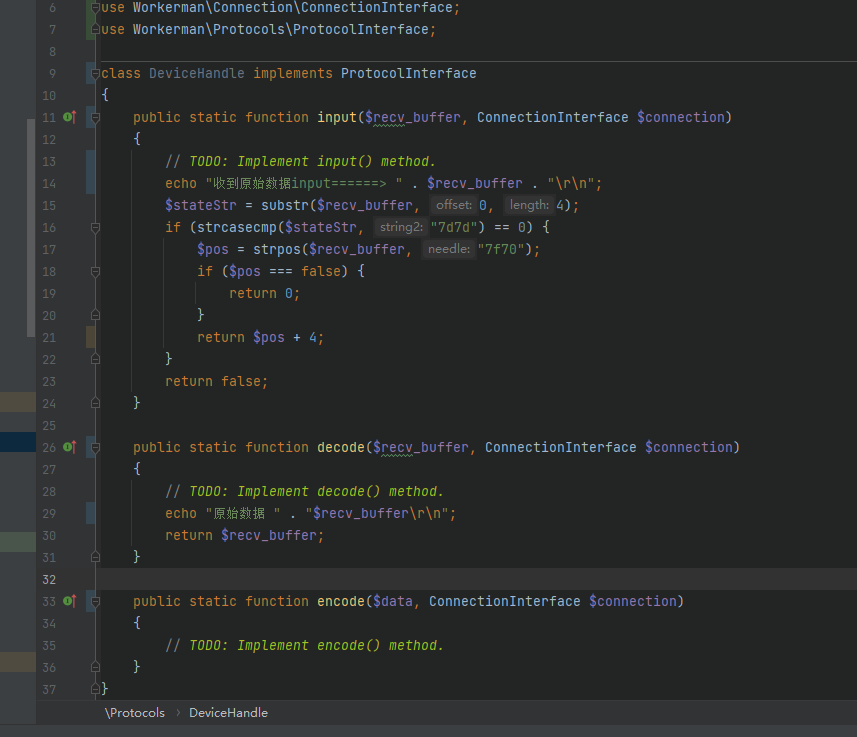Viewport: 857px width, 737px height.
Task: Click Workerman\Connection\ConnectionInterface import line
Action: (x=280, y=8)
